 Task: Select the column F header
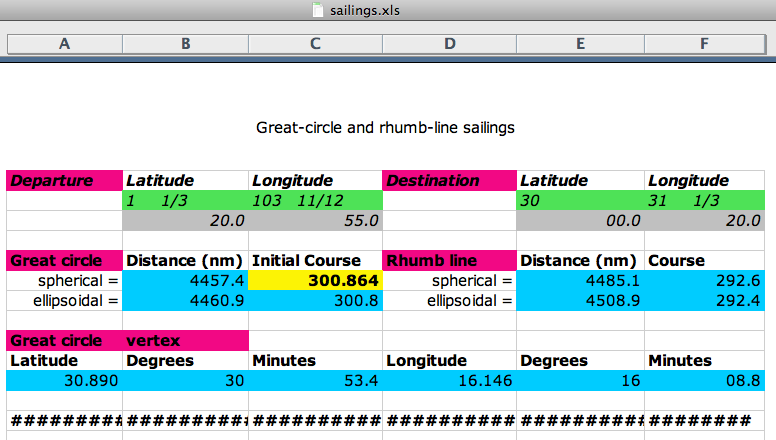[x=704, y=44]
